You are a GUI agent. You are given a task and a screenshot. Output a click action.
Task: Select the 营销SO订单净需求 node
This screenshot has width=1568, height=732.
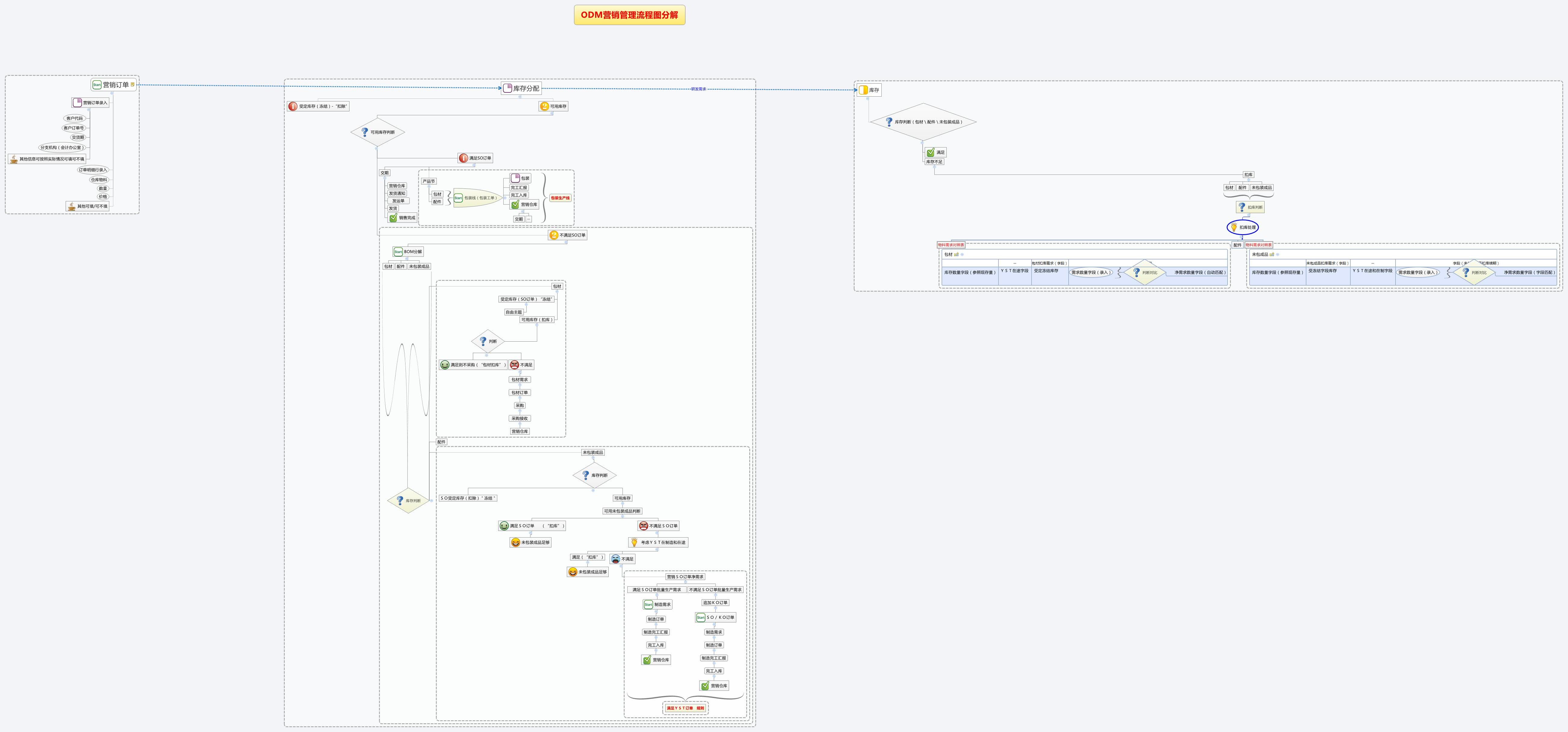tap(685, 577)
